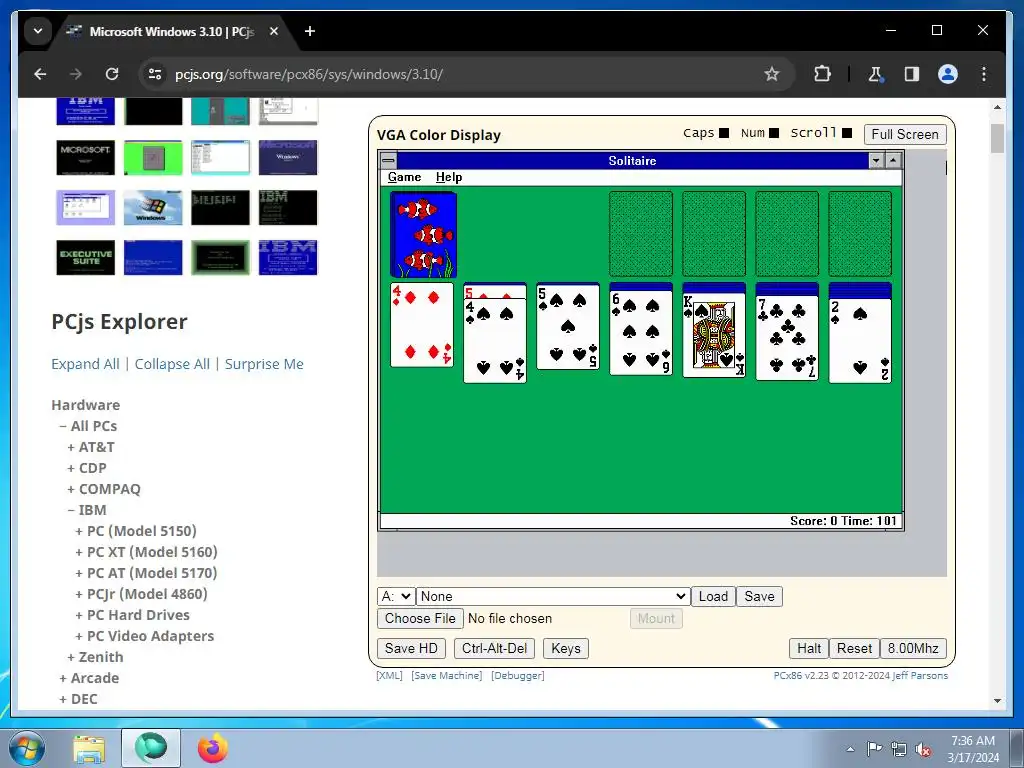Open the Windows Start menu orb
1024x768 pixels.
[27, 748]
